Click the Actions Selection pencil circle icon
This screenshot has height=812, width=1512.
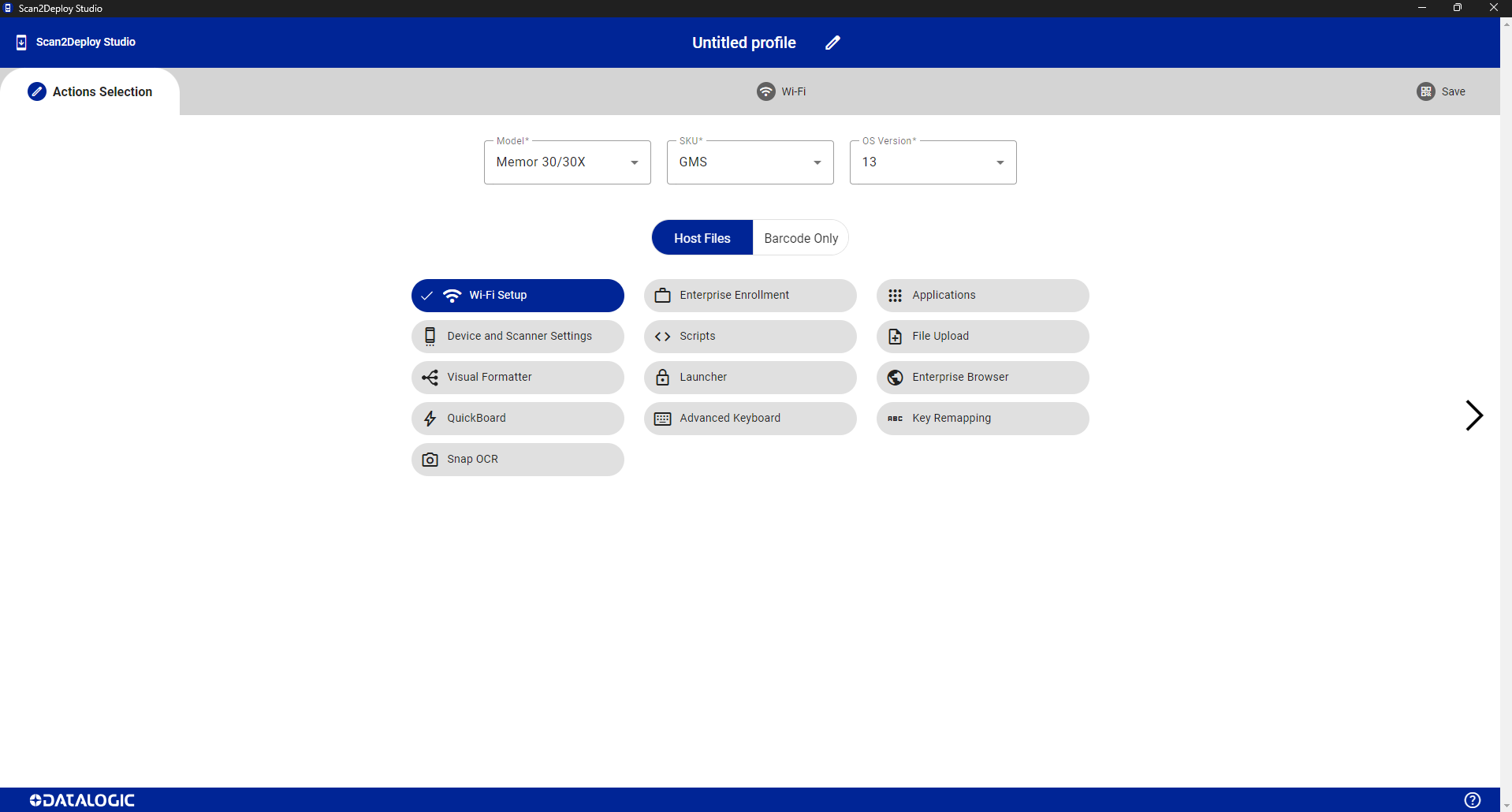point(37,91)
